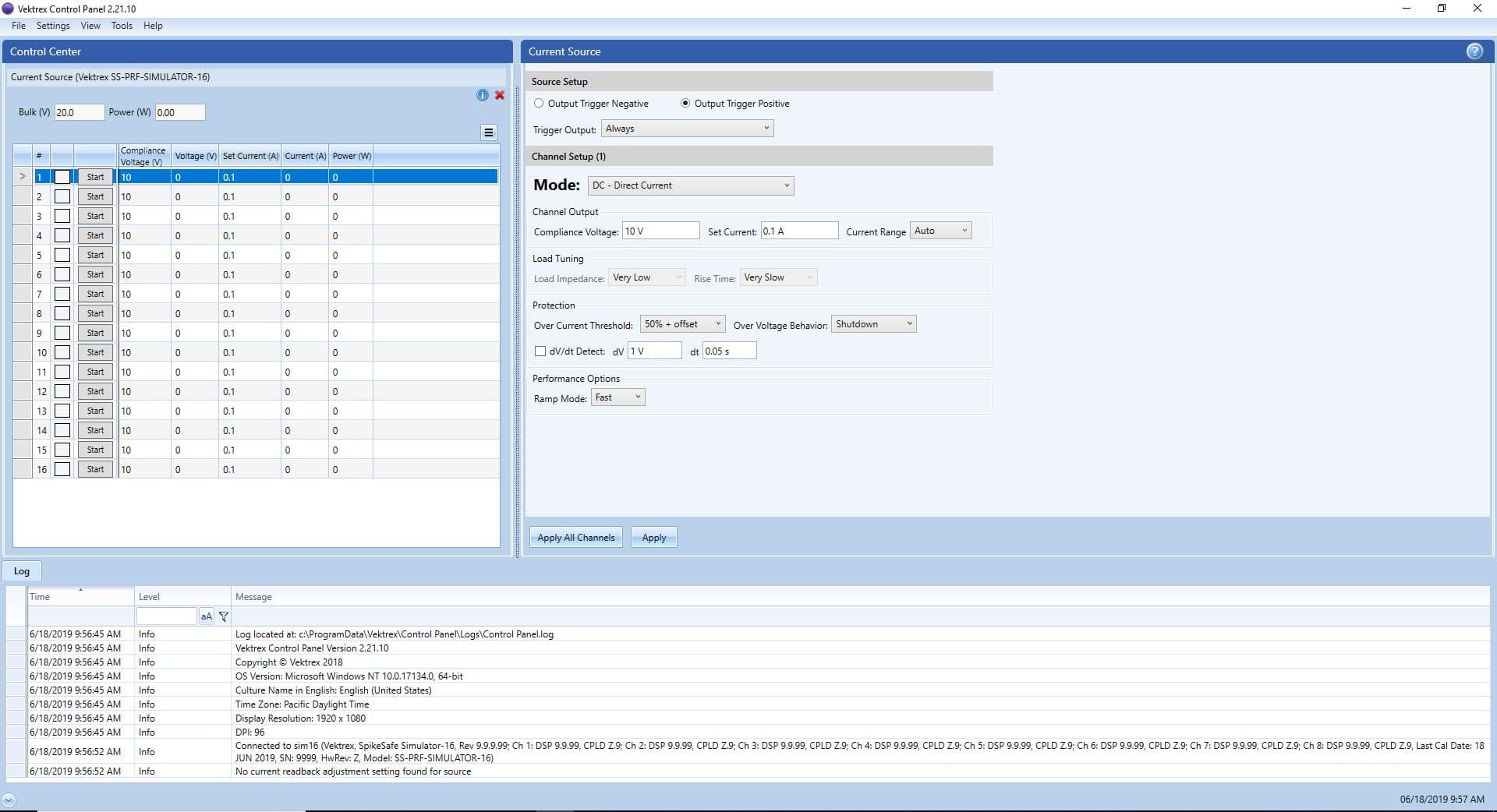Image resolution: width=1497 pixels, height=812 pixels.
Task: Click the Help question mark icon
Action: pos(1474,51)
